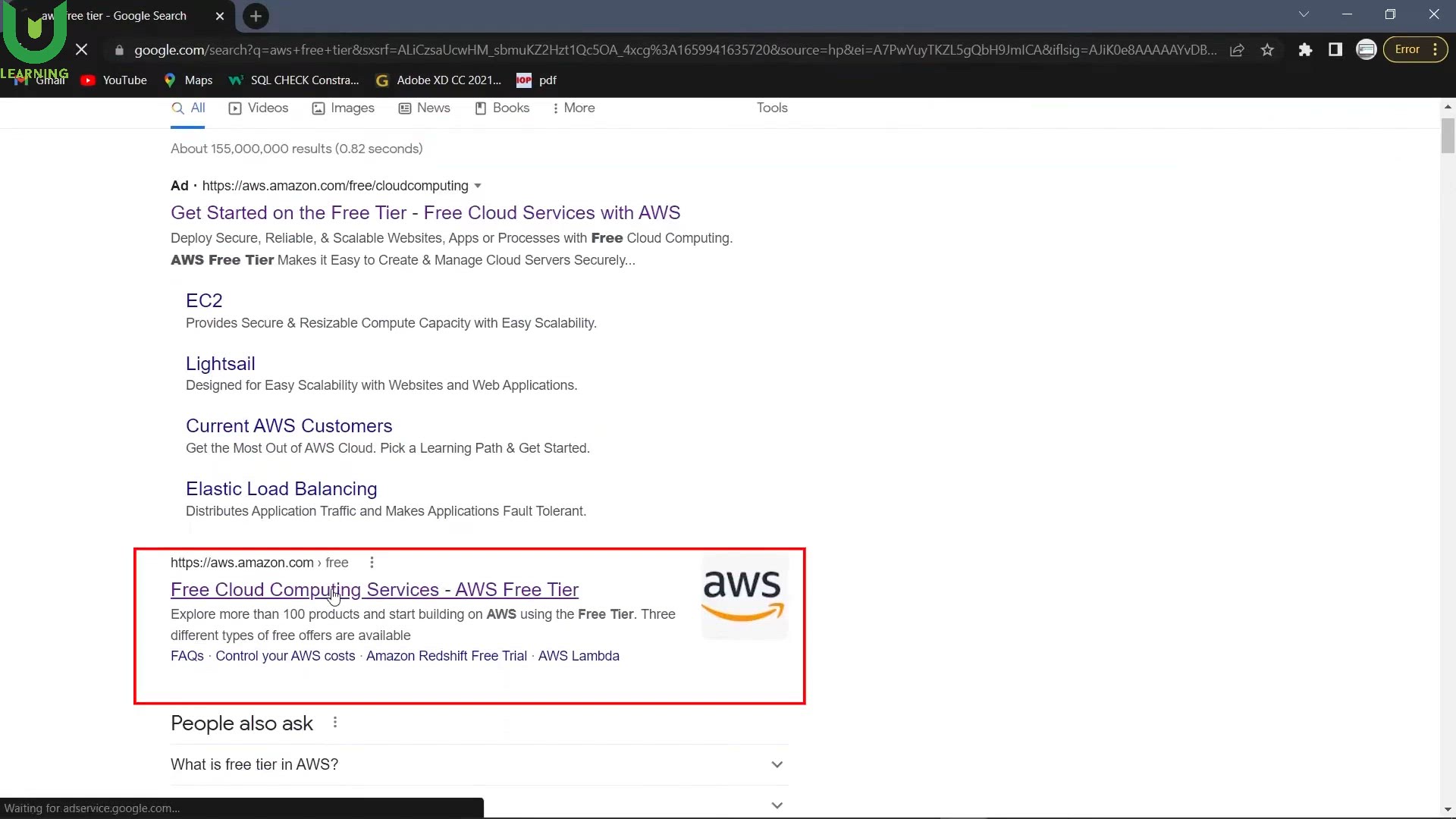
Task: Click the site lock icon in address bar
Action: (119, 50)
